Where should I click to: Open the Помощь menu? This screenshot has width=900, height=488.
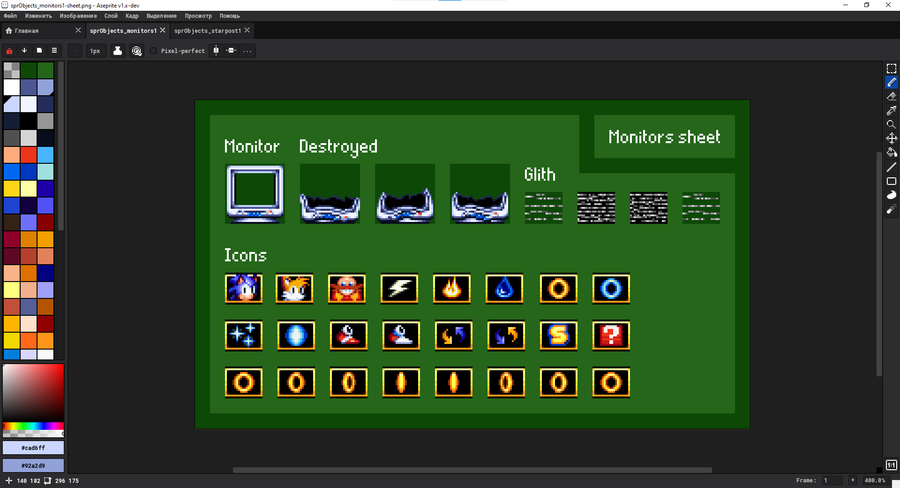pos(230,16)
